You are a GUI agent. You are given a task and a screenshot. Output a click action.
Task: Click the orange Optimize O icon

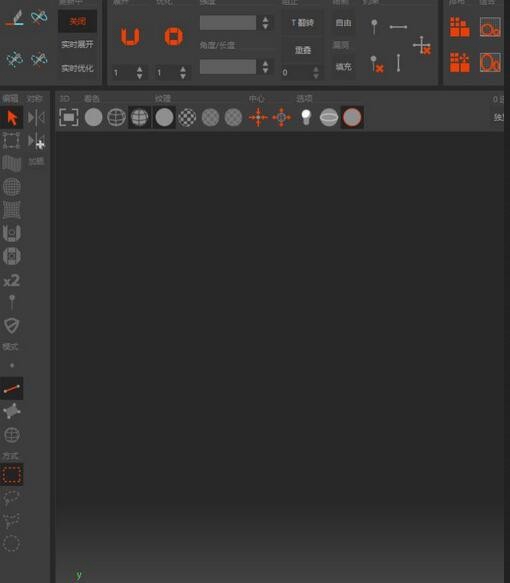pyautogui.click(x=174, y=36)
